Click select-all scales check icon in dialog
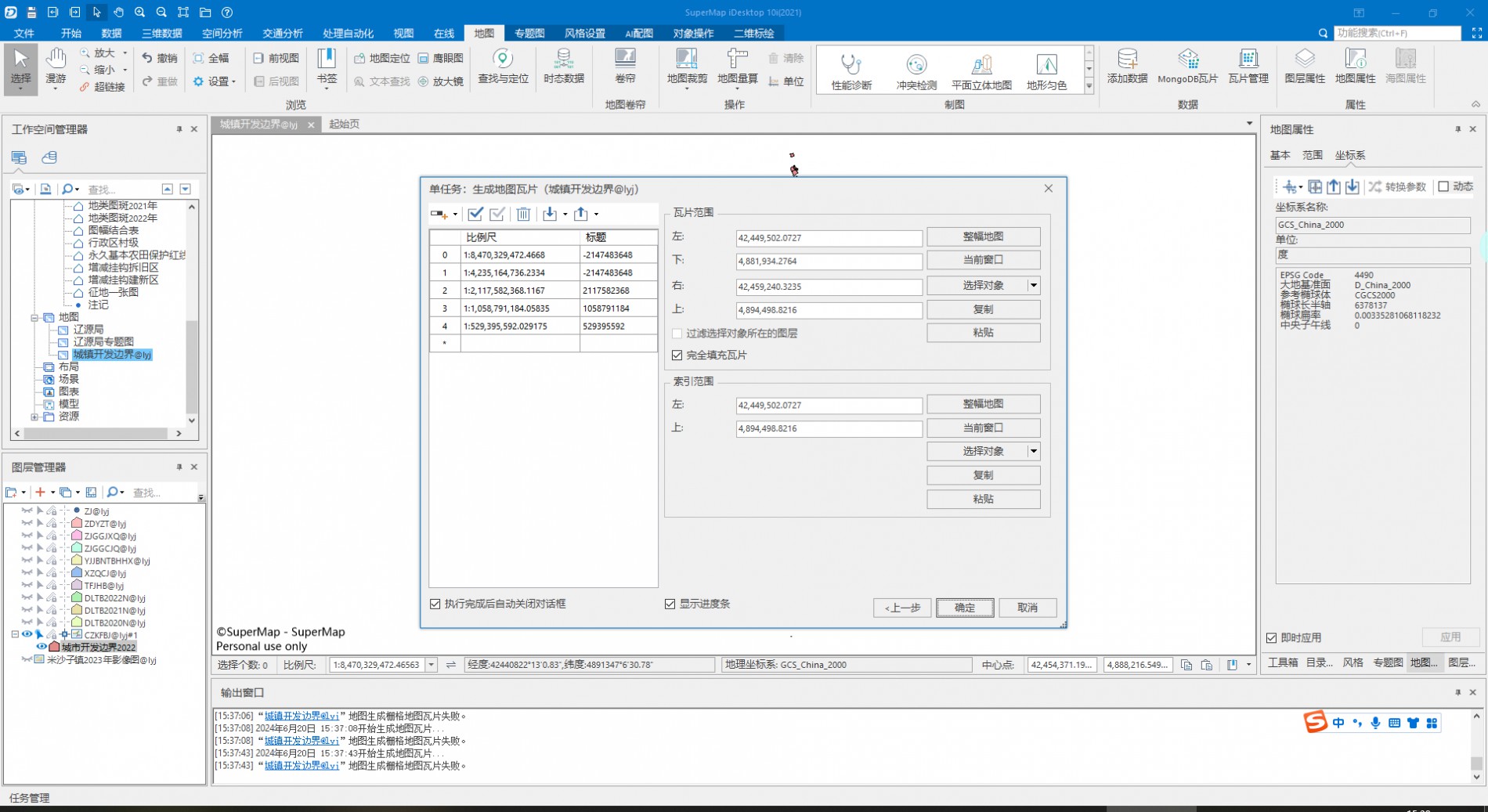Image resolution: width=1488 pixels, height=812 pixels. click(475, 214)
